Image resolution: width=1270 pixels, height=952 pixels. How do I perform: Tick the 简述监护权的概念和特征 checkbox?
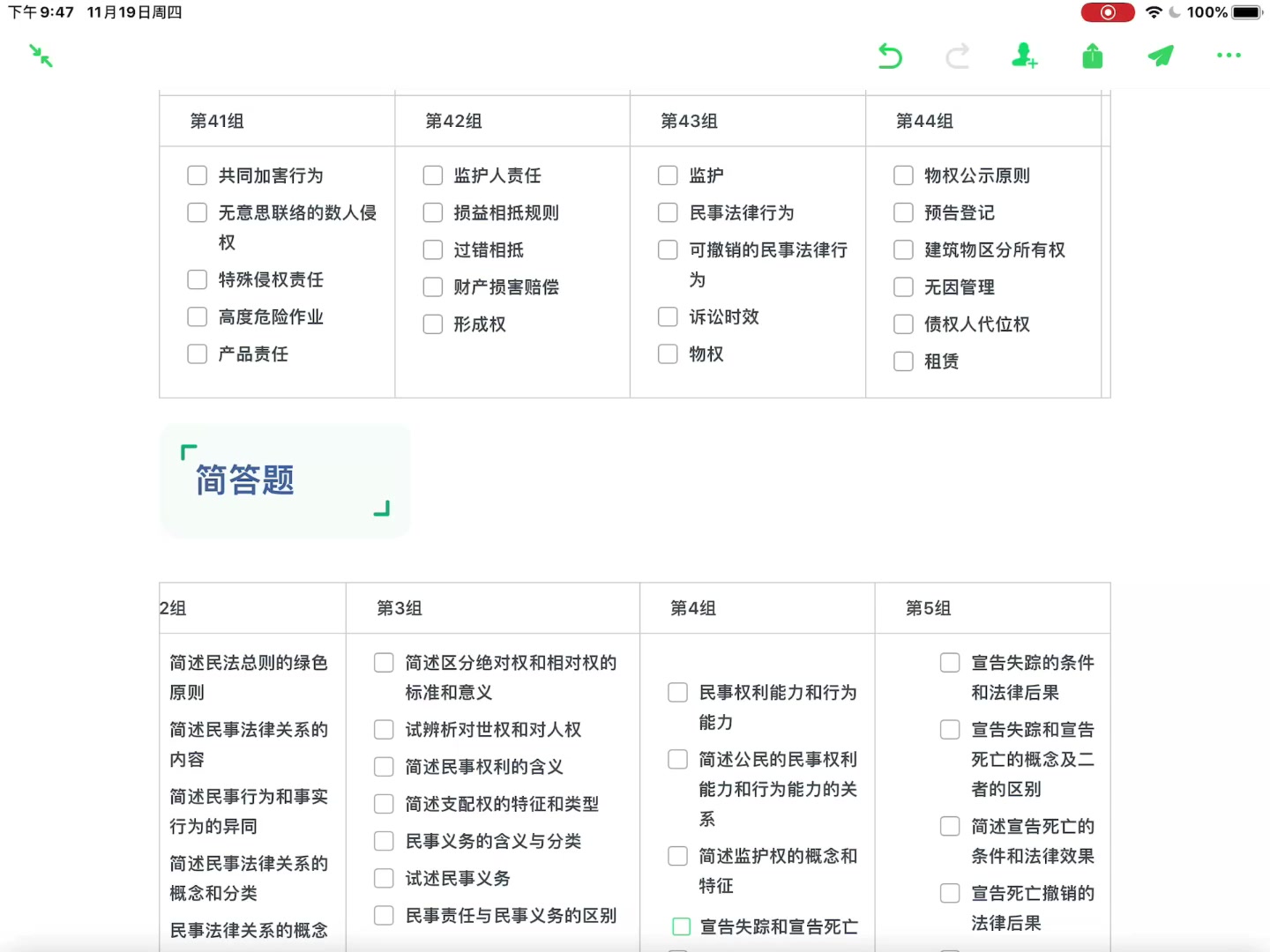678,856
